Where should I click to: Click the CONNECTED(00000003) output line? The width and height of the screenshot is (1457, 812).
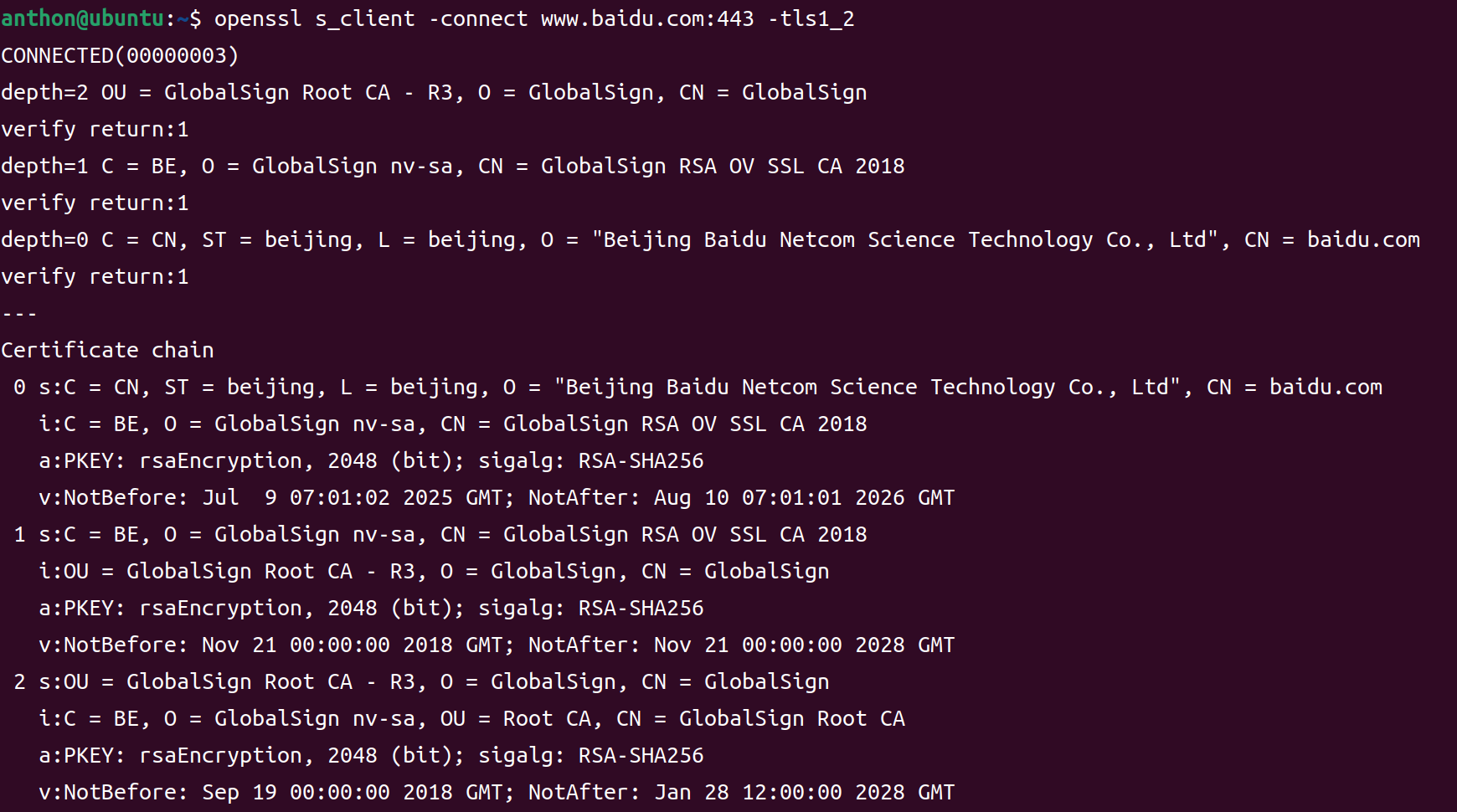point(120,55)
